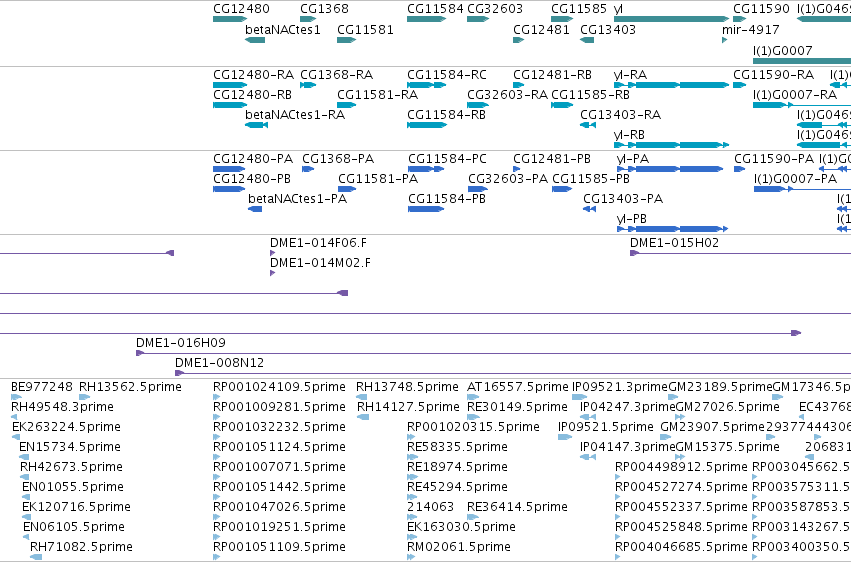Select the yl-PB coding sequence
Screen dimensions: 851x562
coord(672,229)
